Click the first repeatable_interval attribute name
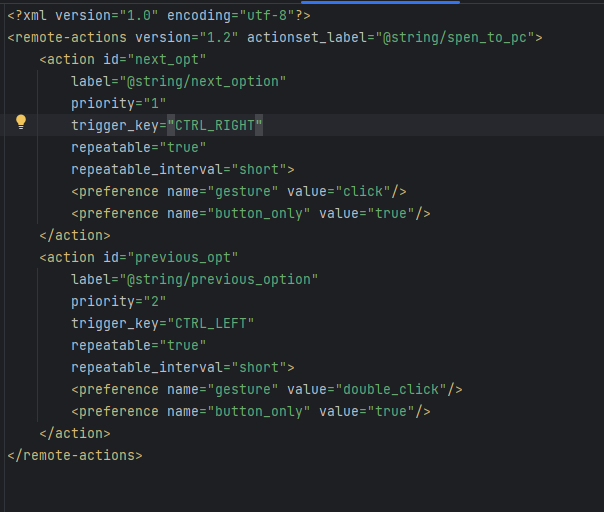 point(147,169)
